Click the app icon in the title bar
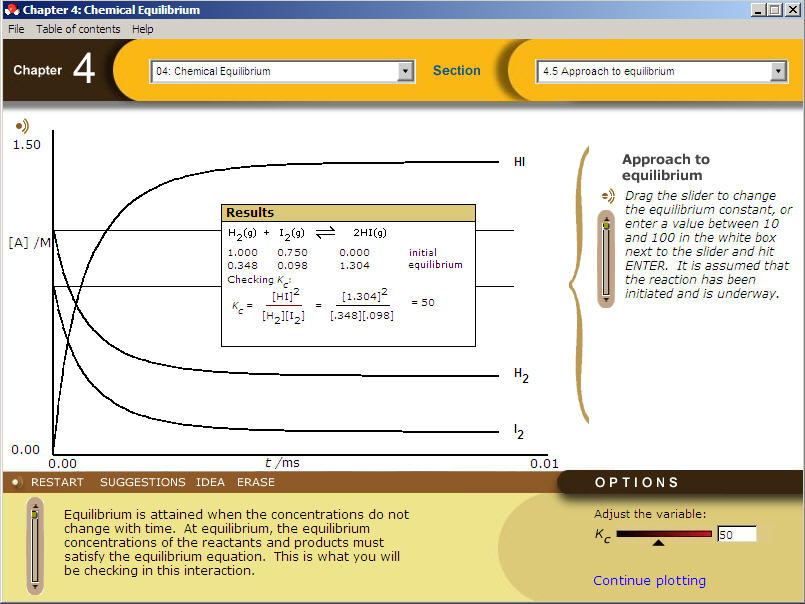Viewport: 805px width, 604px height. pyautogui.click(x=11, y=10)
